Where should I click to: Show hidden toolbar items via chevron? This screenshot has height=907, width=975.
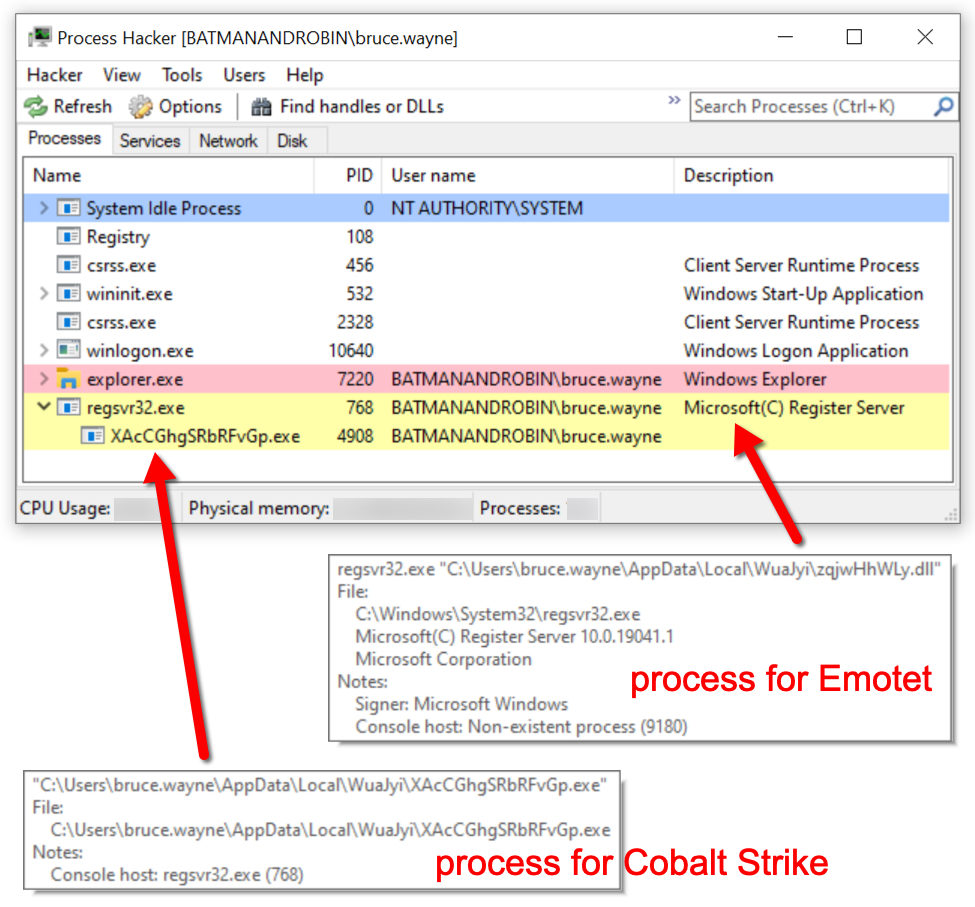[674, 100]
